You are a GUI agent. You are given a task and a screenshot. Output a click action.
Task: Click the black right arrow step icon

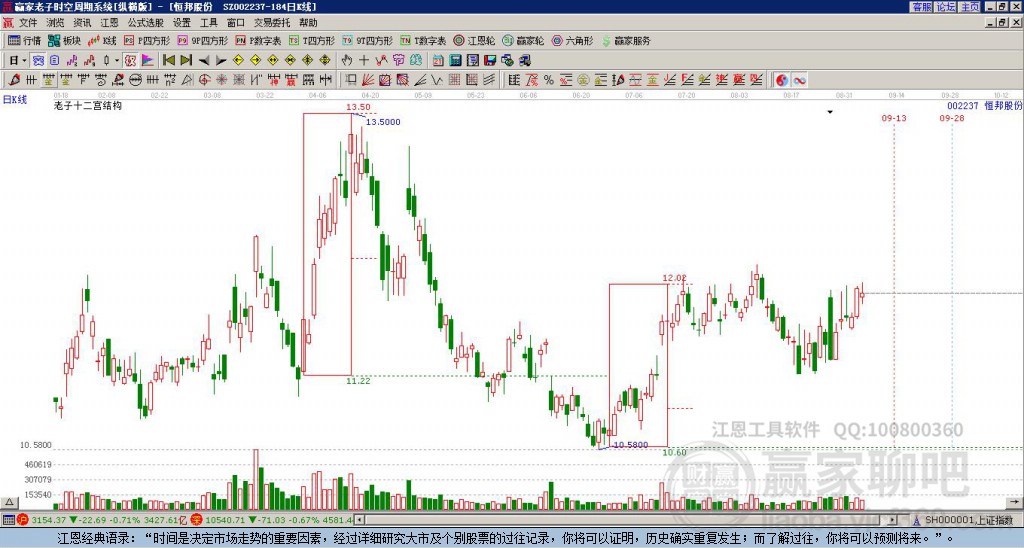click(221, 61)
